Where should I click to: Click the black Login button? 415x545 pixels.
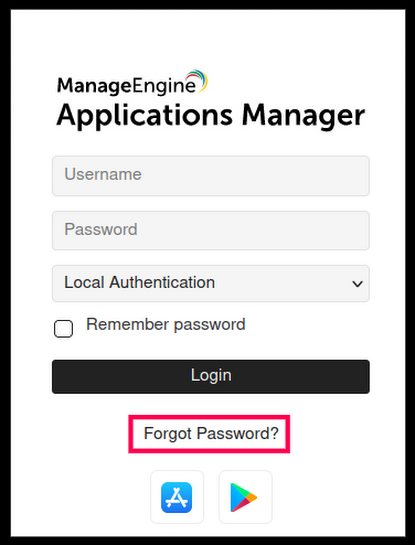(x=211, y=376)
